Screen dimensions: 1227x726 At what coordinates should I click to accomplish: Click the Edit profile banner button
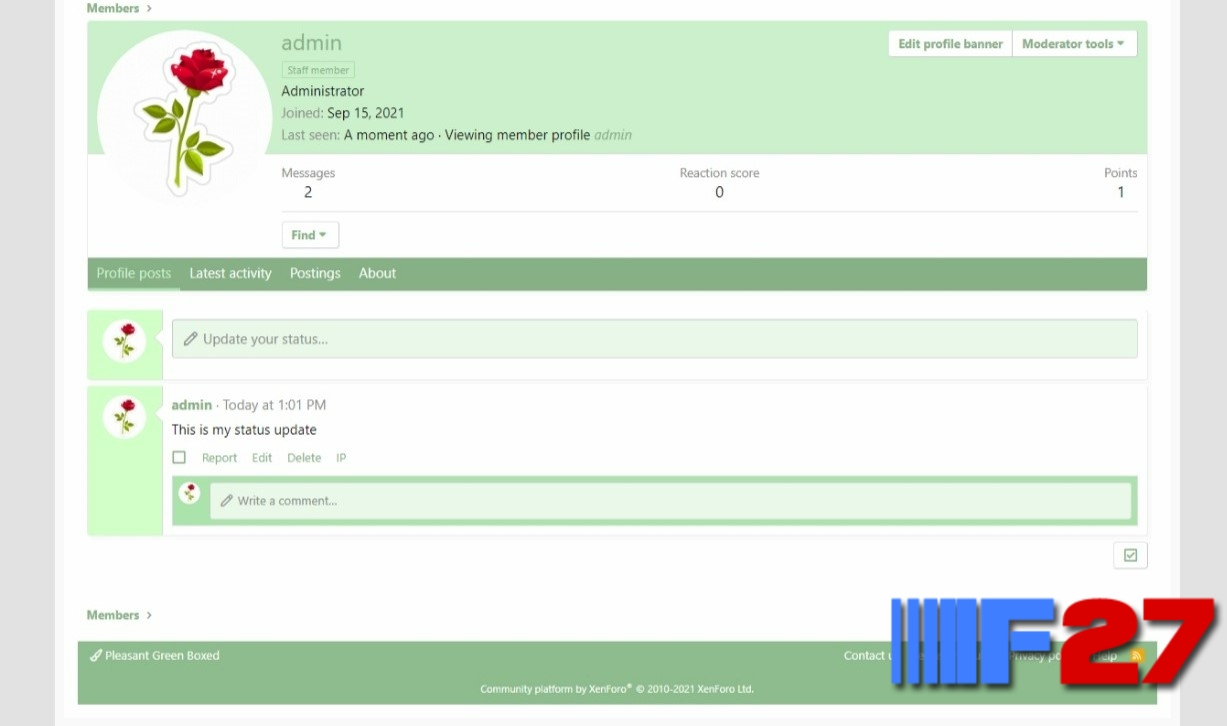[x=950, y=44]
